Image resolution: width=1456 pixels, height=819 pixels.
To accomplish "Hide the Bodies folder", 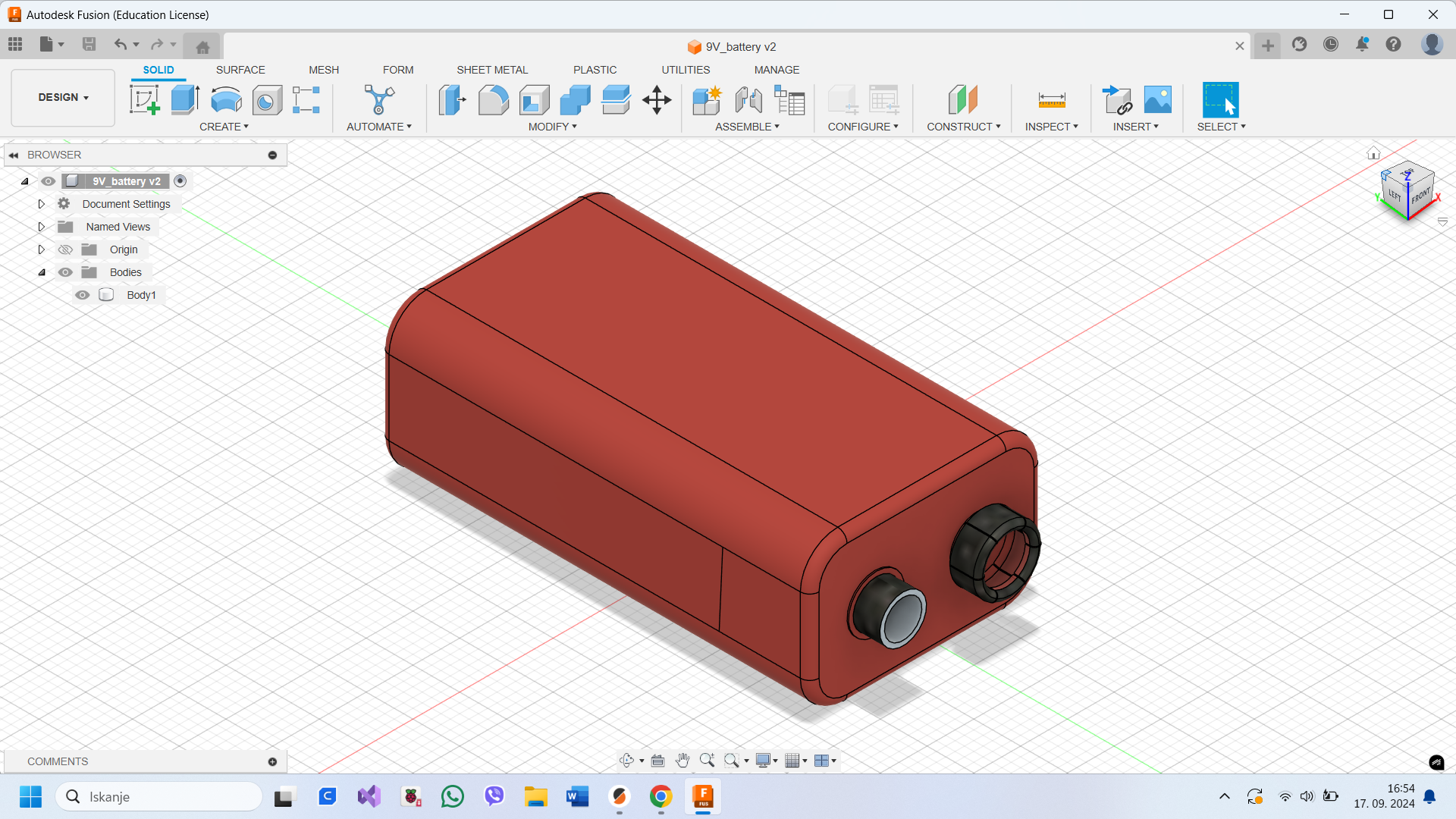I will [65, 272].
